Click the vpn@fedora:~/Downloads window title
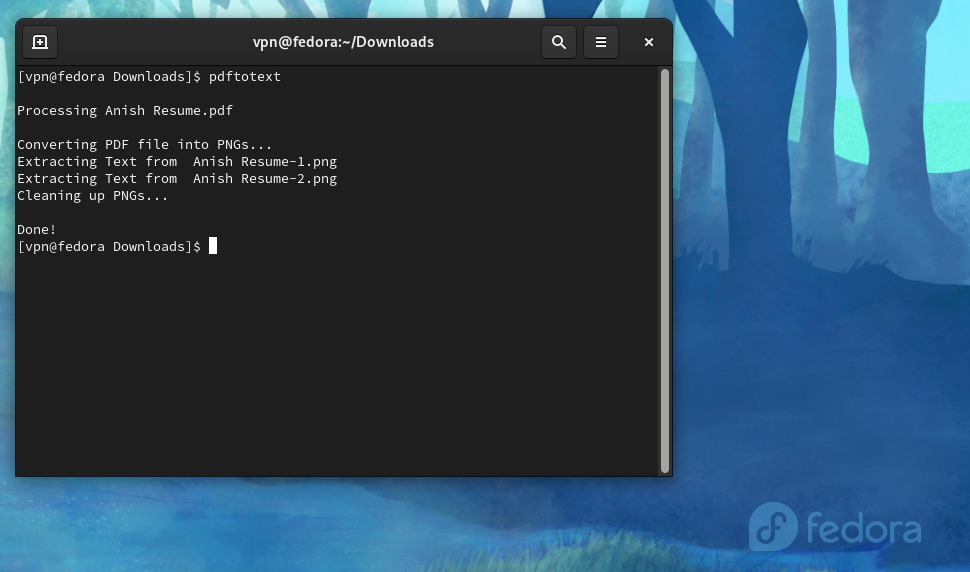The width and height of the screenshot is (970, 572). tap(343, 42)
